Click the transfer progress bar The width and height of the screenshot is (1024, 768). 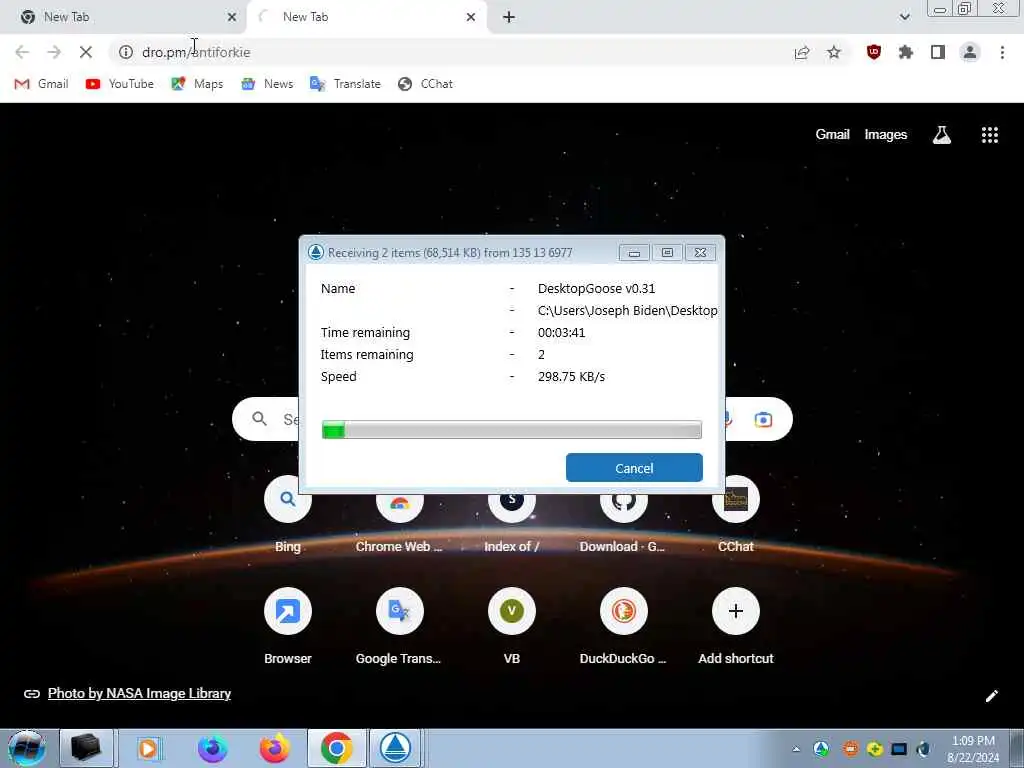click(x=511, y=430)
